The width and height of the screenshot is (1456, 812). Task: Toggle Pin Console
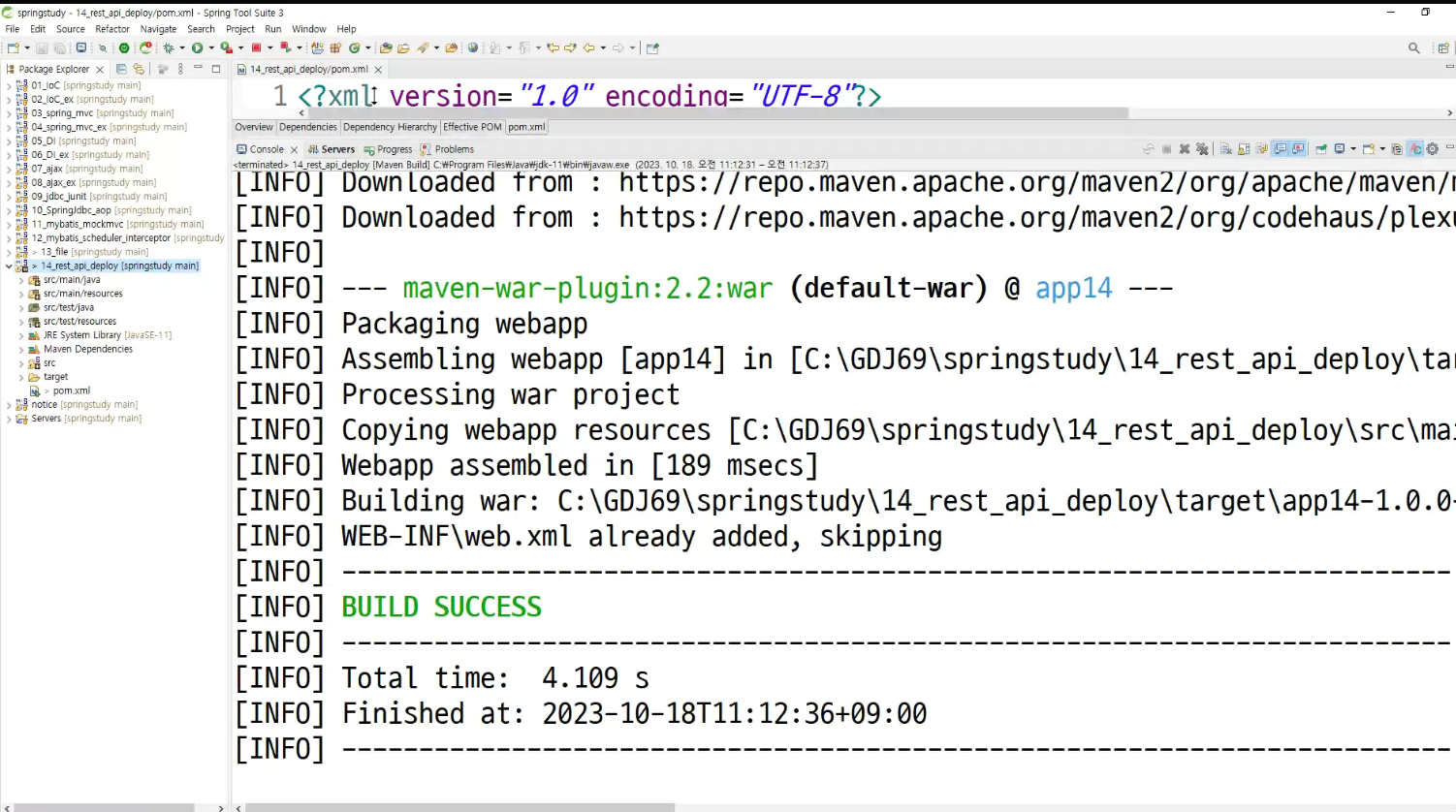(1320, 149)
